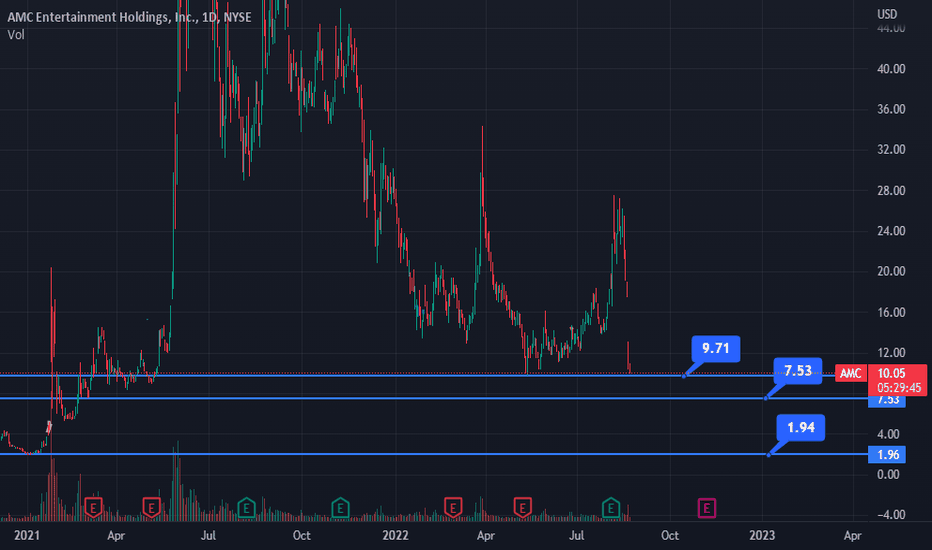Click the 16.00 price axis label

pyautogui.click(x=891, y=313)
